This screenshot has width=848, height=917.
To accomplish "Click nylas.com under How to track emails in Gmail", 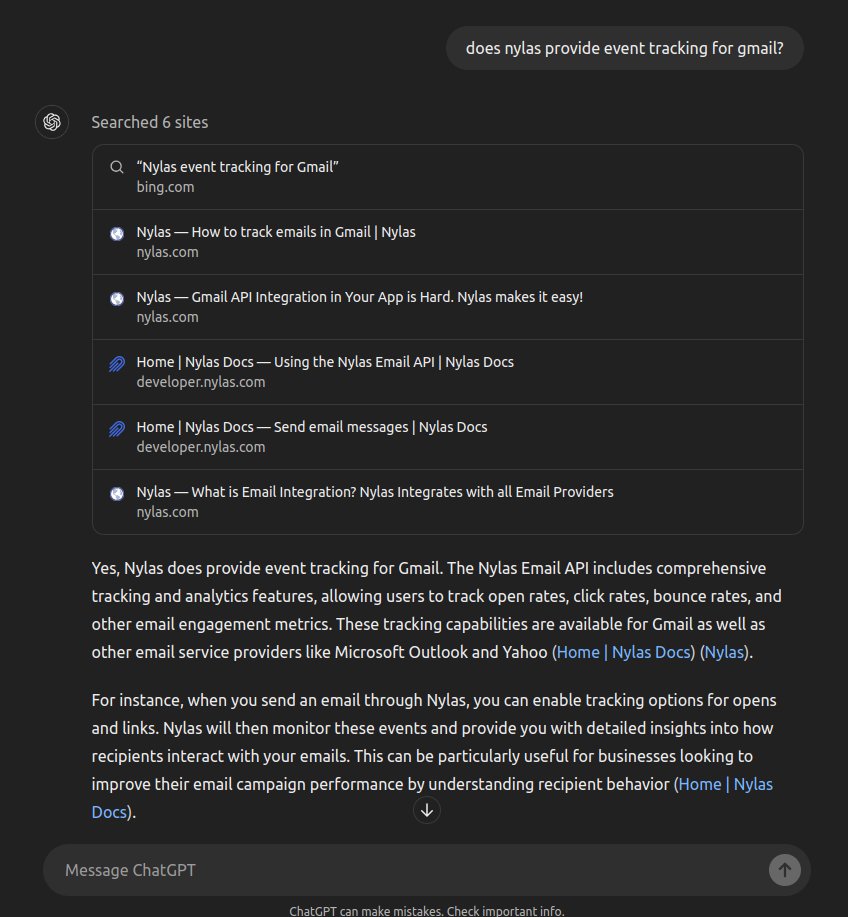I will click(x=167, y=252).
